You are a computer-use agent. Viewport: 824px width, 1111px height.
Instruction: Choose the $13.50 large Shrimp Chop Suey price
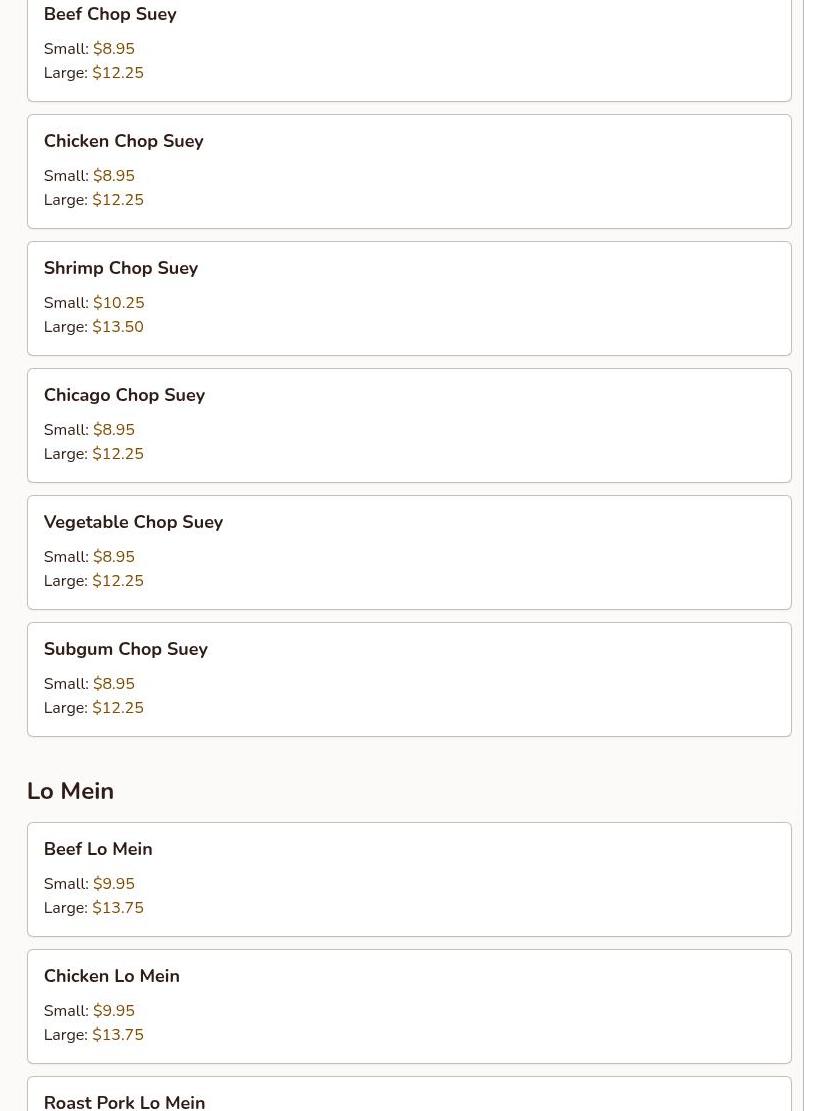pos(118,327)
